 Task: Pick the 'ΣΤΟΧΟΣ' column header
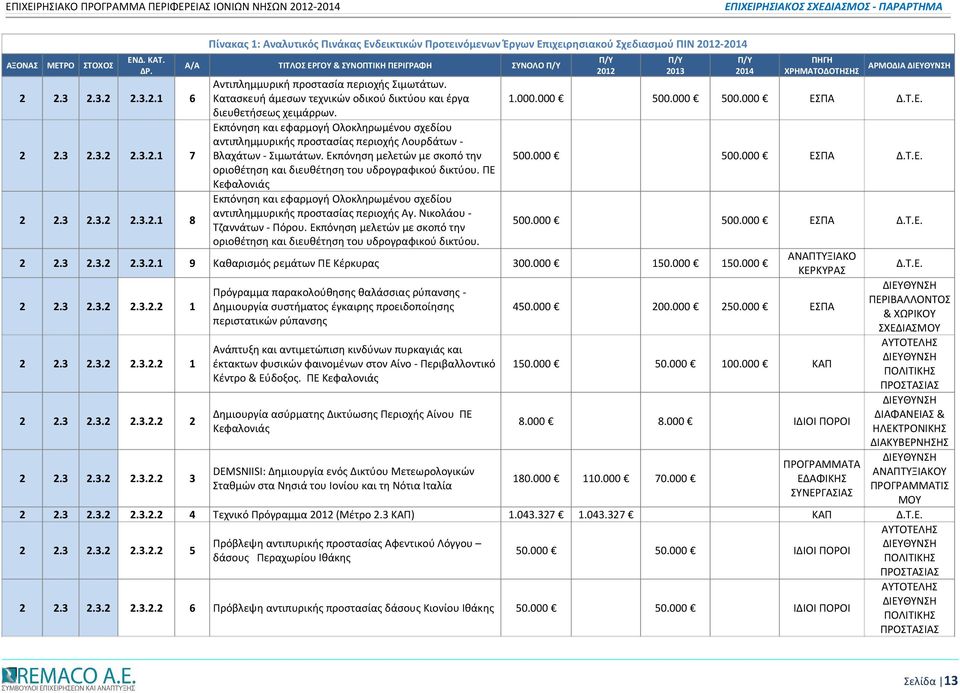click(99, 66)
